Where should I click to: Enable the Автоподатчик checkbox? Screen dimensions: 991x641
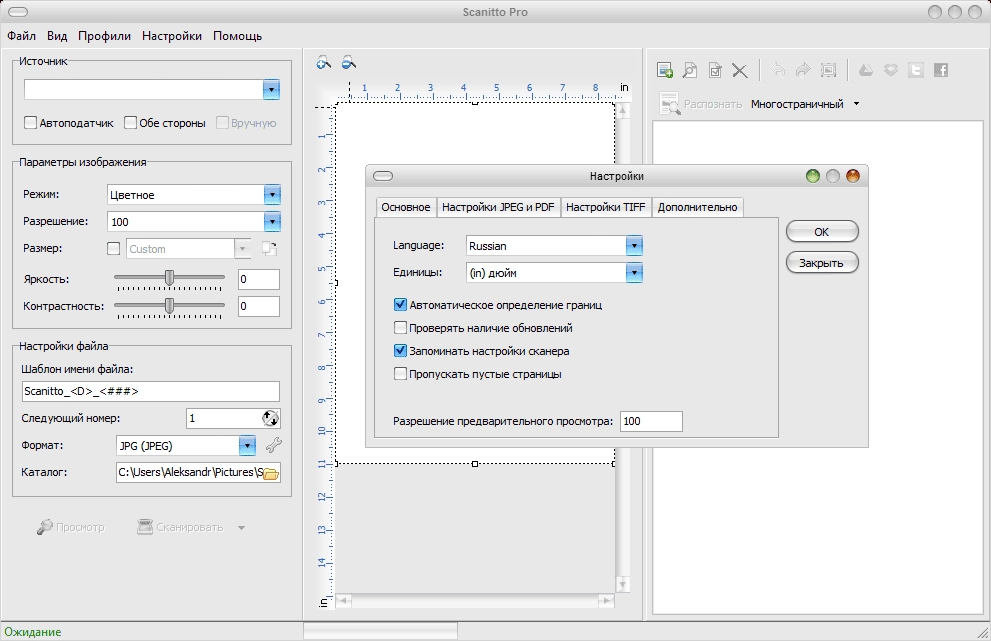coord(30,123)
